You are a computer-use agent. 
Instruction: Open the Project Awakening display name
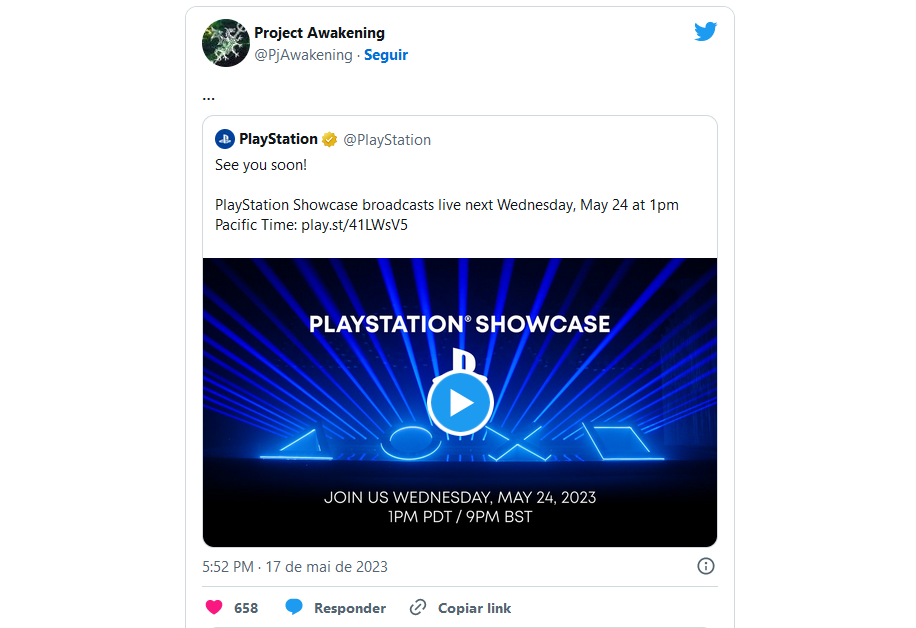click(x=319, y=33)
